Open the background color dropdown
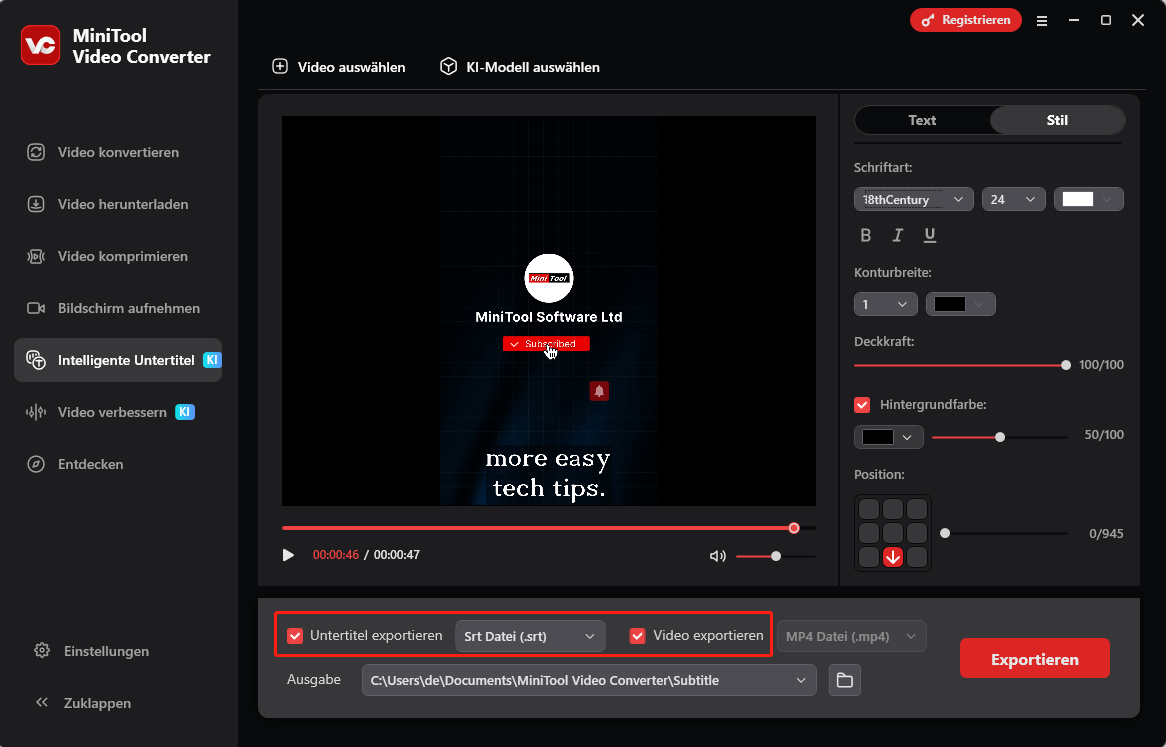 [889, 437]
